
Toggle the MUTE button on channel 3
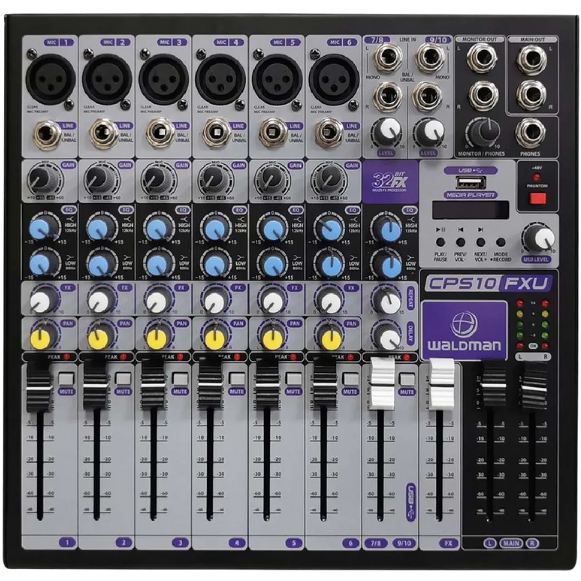point(180,379)
